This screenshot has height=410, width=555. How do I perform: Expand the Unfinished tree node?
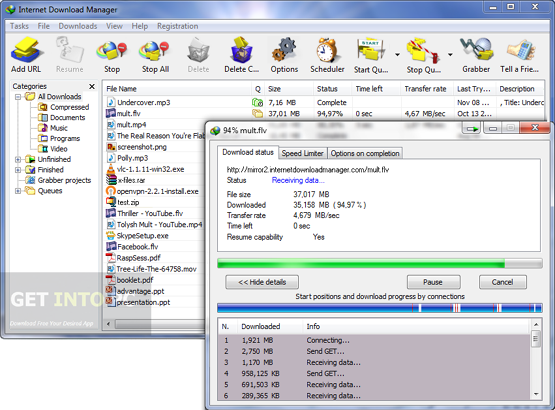pos(18,159)
